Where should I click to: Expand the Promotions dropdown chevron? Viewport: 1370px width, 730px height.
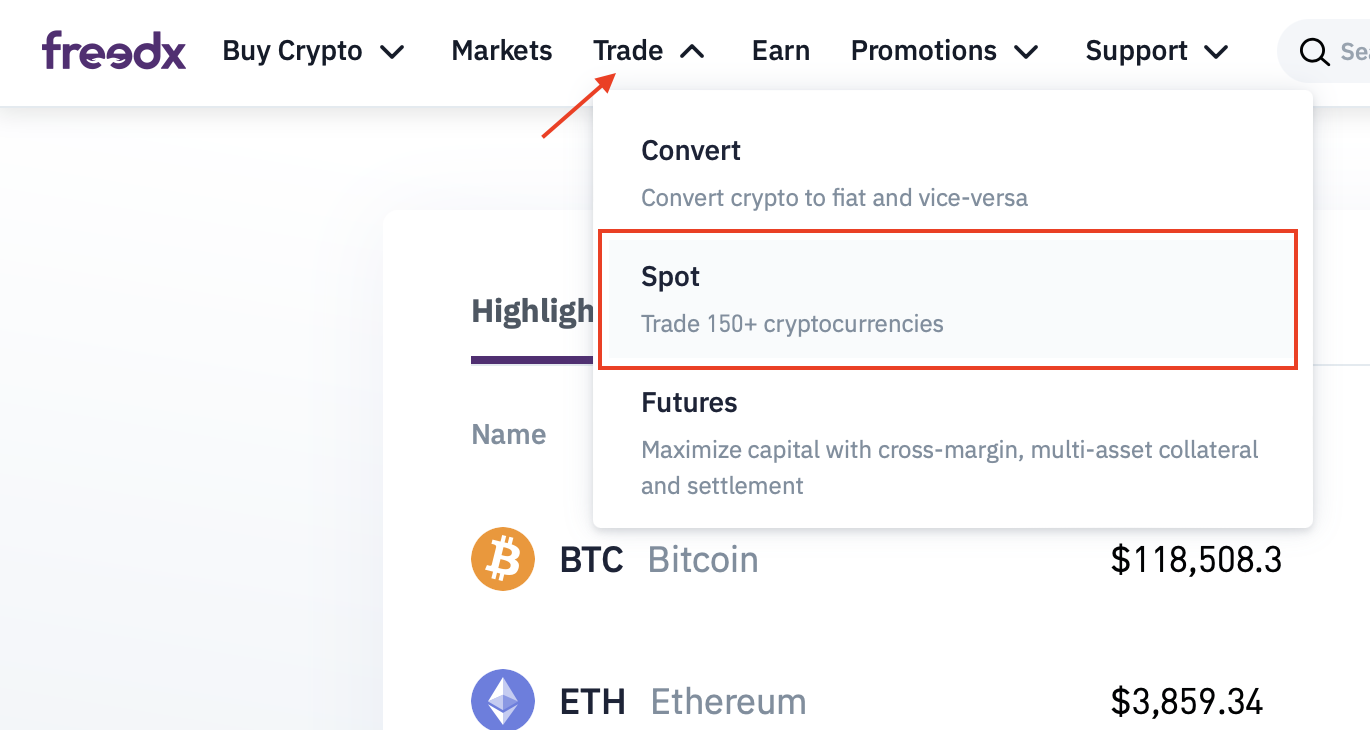[x=1027, y=52]
